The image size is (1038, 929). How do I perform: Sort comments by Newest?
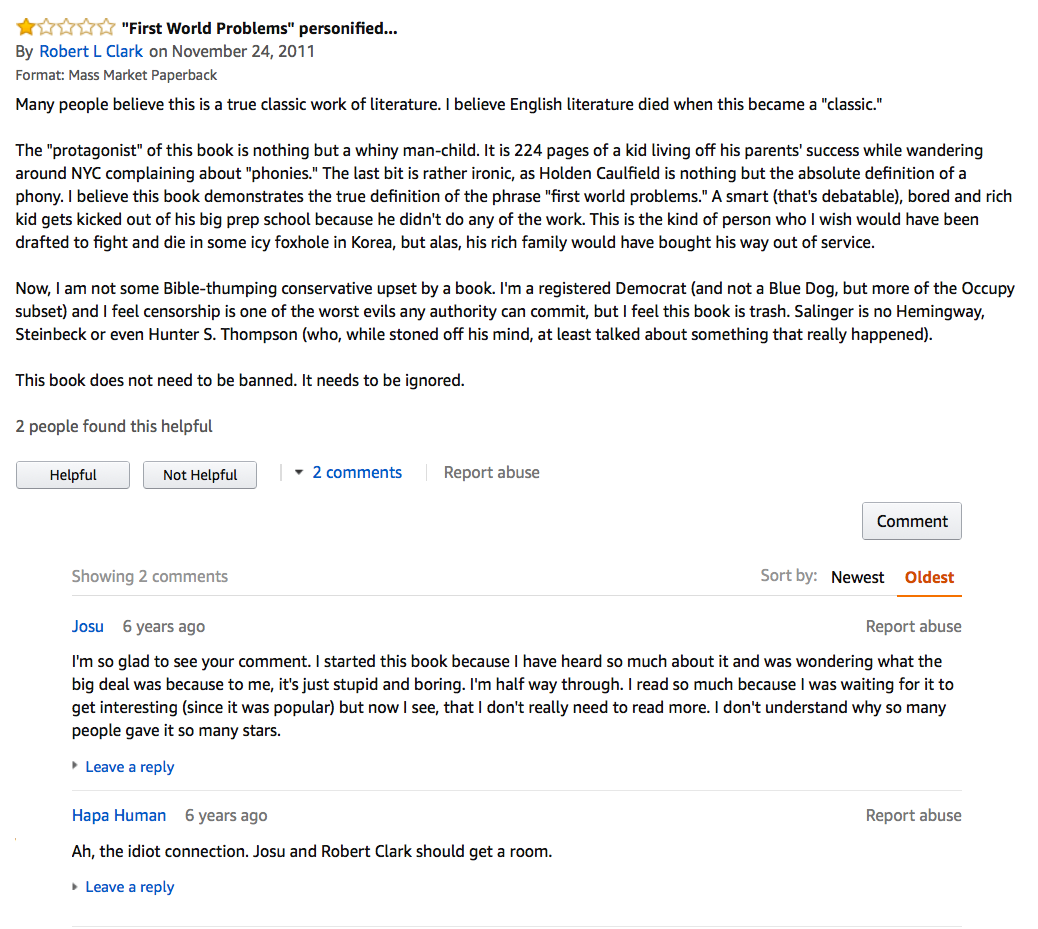[x=857, y=577]
